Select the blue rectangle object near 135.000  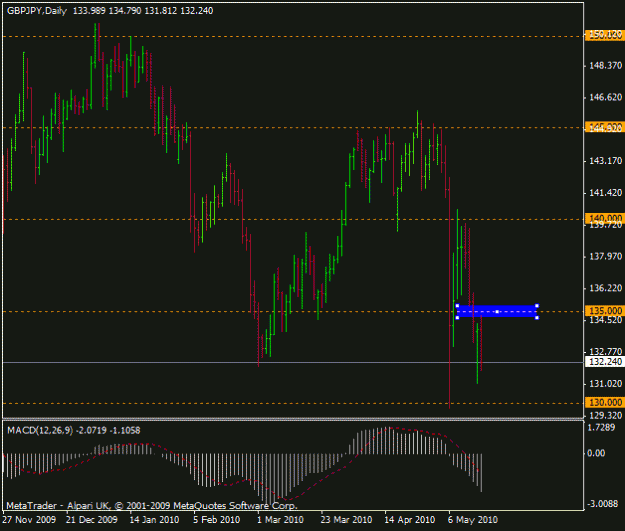pyautogui.click(x=497, y=311)
